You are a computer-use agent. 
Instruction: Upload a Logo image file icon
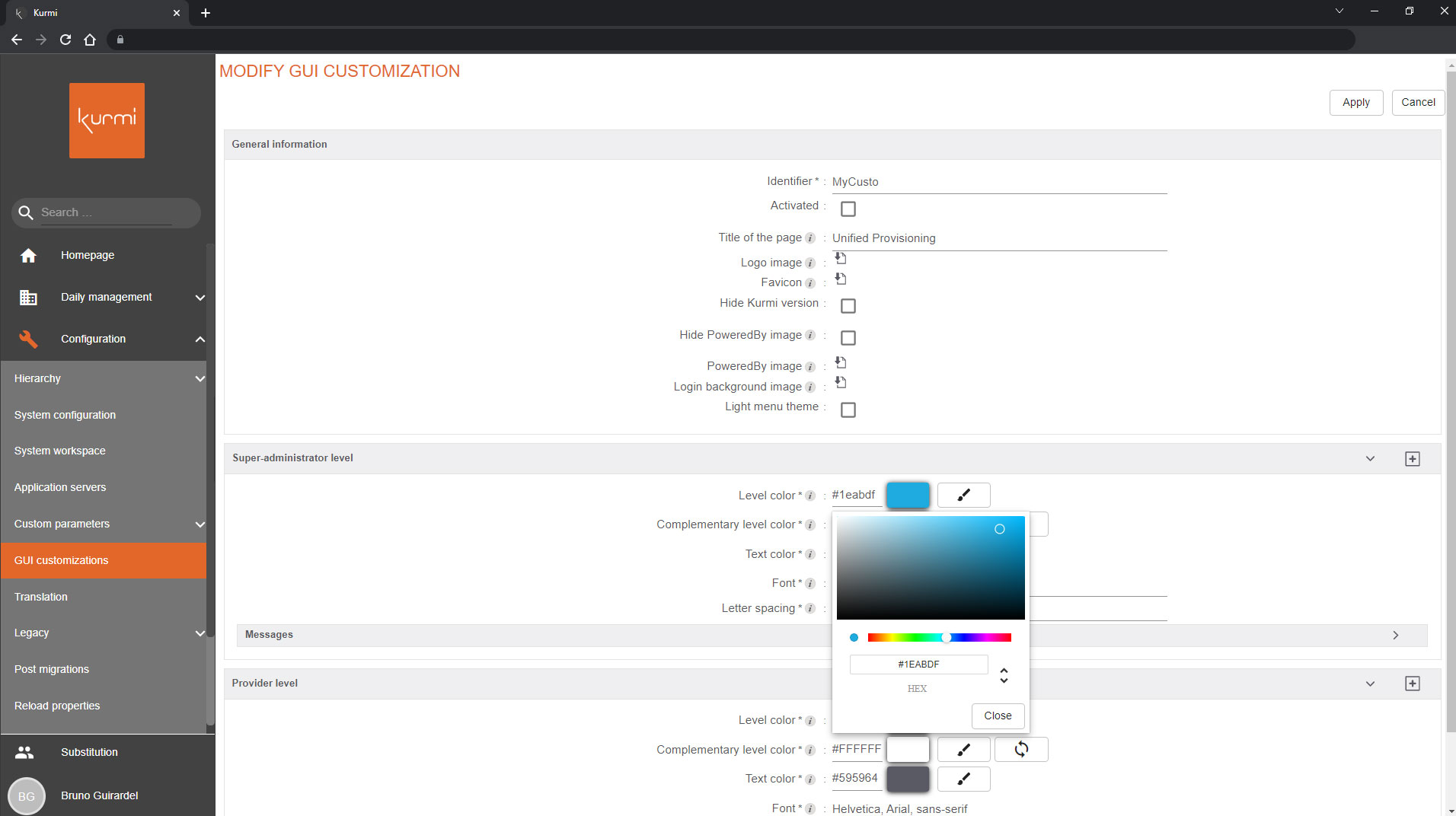[x=841, y=258]
